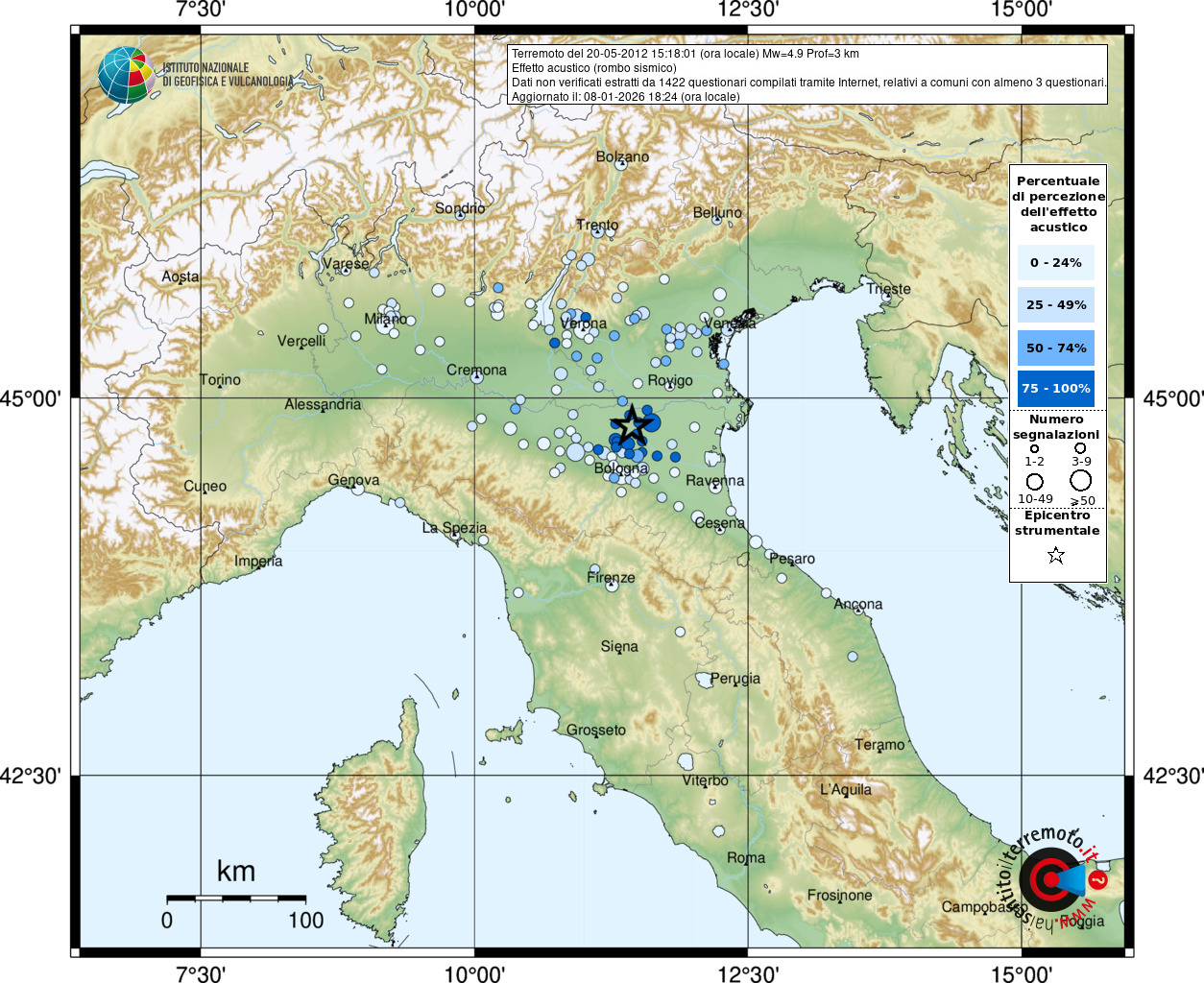Click the 3-9 reports legend circle
The image size is (1204, 983).
(1080, 447)
